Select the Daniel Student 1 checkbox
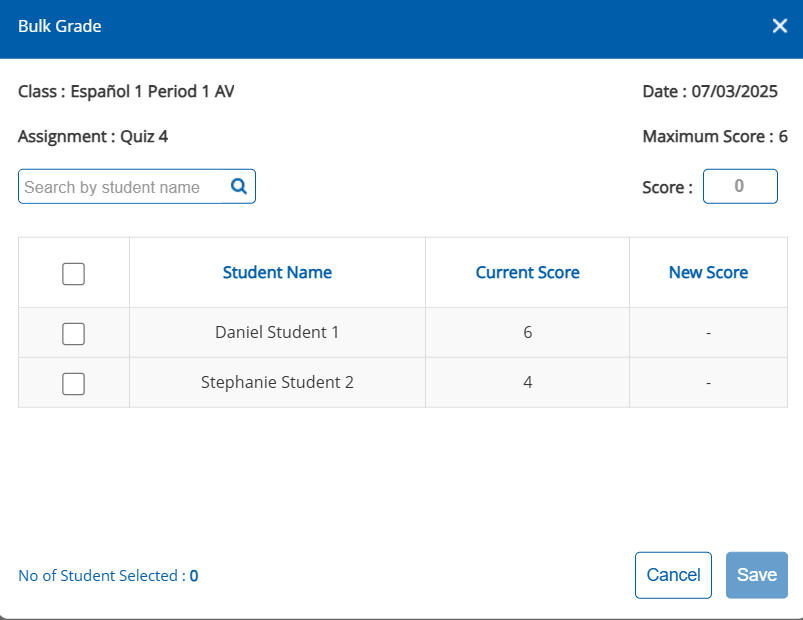The image size is (803, 620). point(73,334)
